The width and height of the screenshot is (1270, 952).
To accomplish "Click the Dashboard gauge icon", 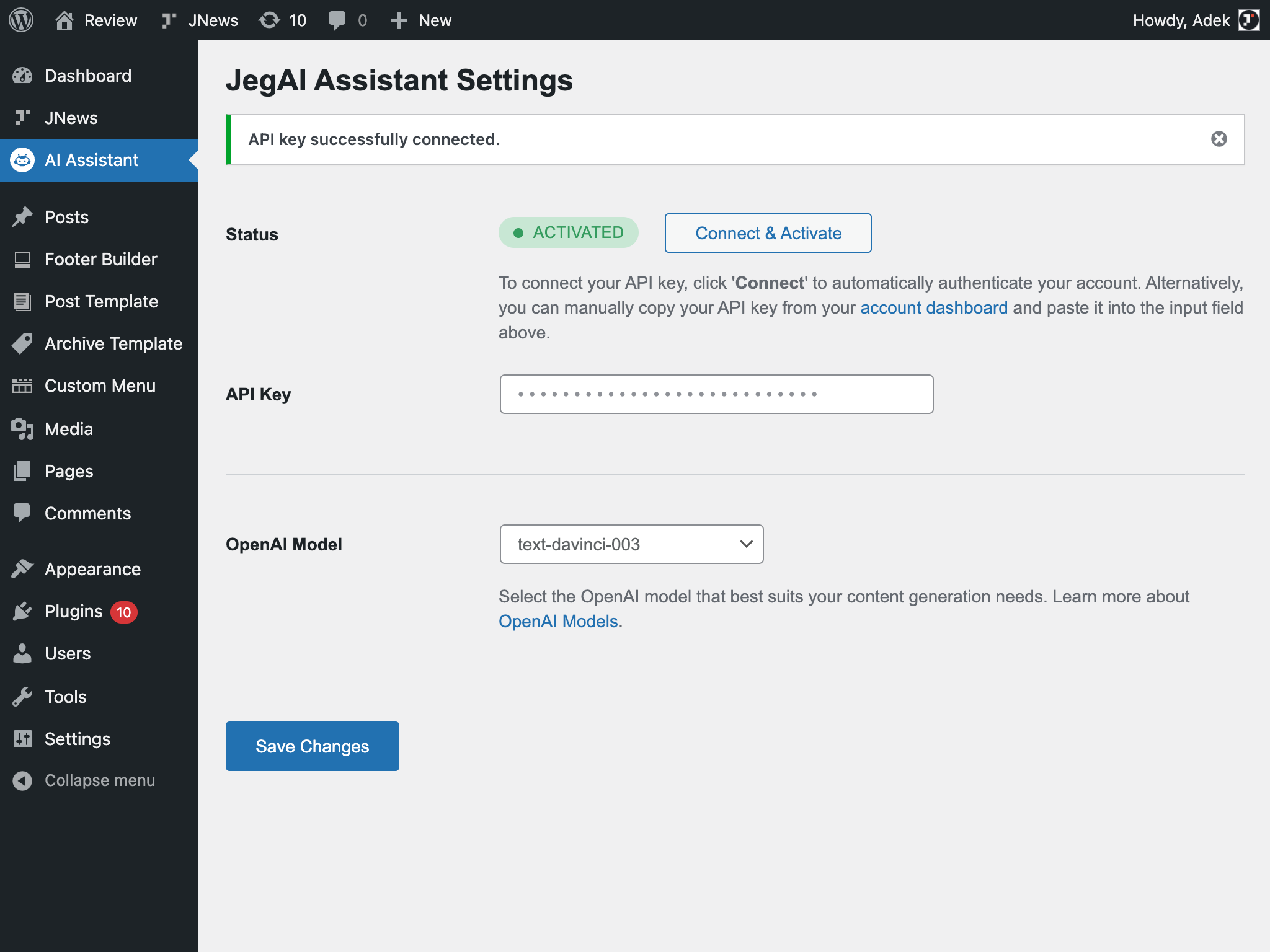I will [22, 76].
